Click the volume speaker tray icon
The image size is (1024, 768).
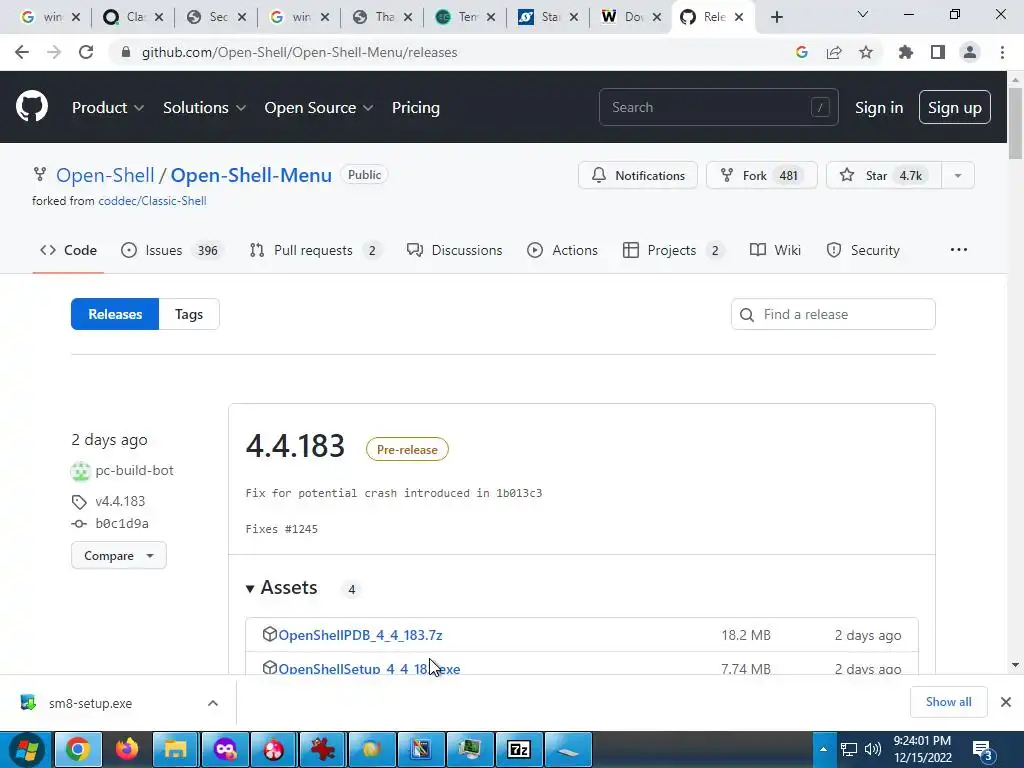click(872, 749)
